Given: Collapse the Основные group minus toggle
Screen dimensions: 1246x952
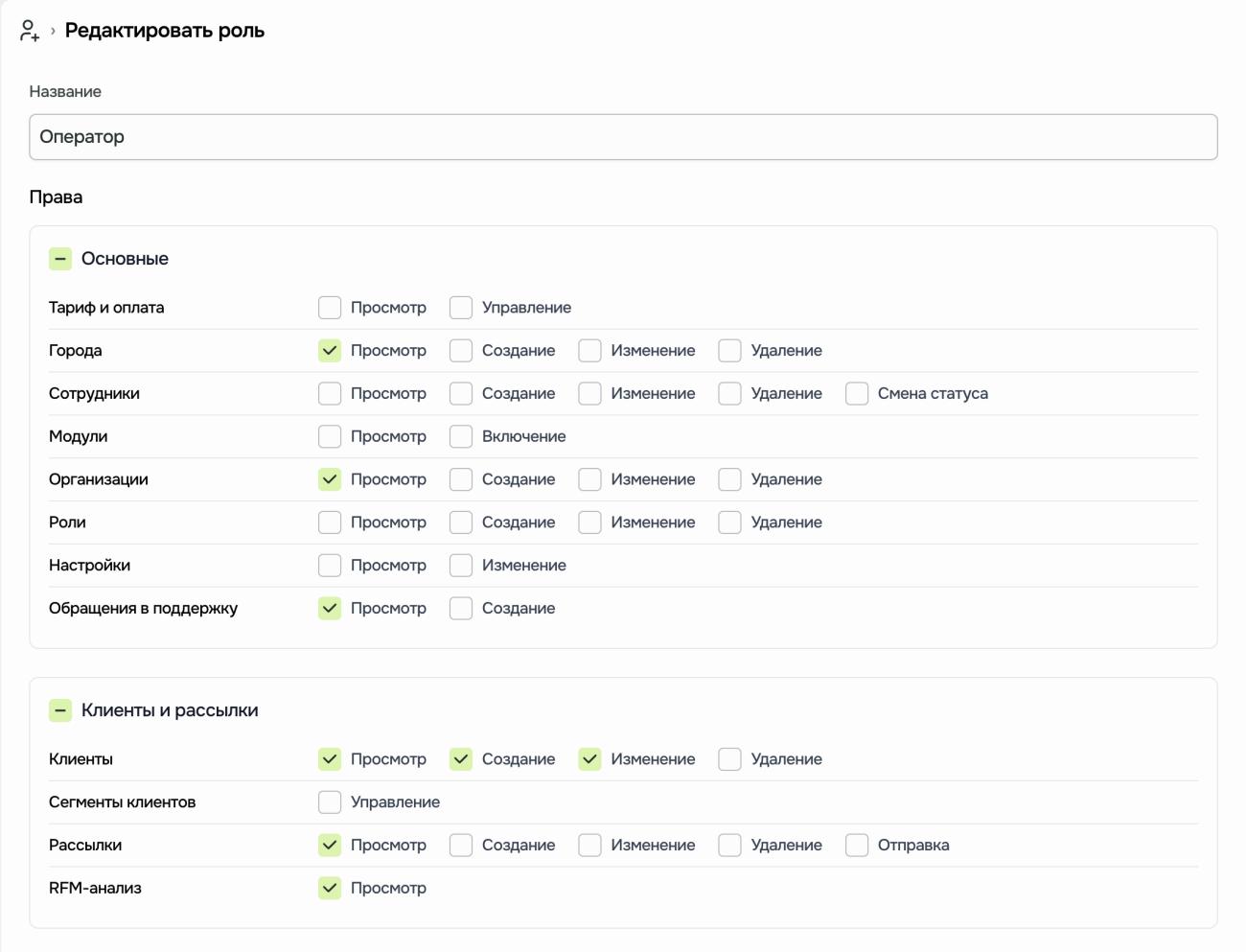Looking at the screenshot, I should point(60,259).
